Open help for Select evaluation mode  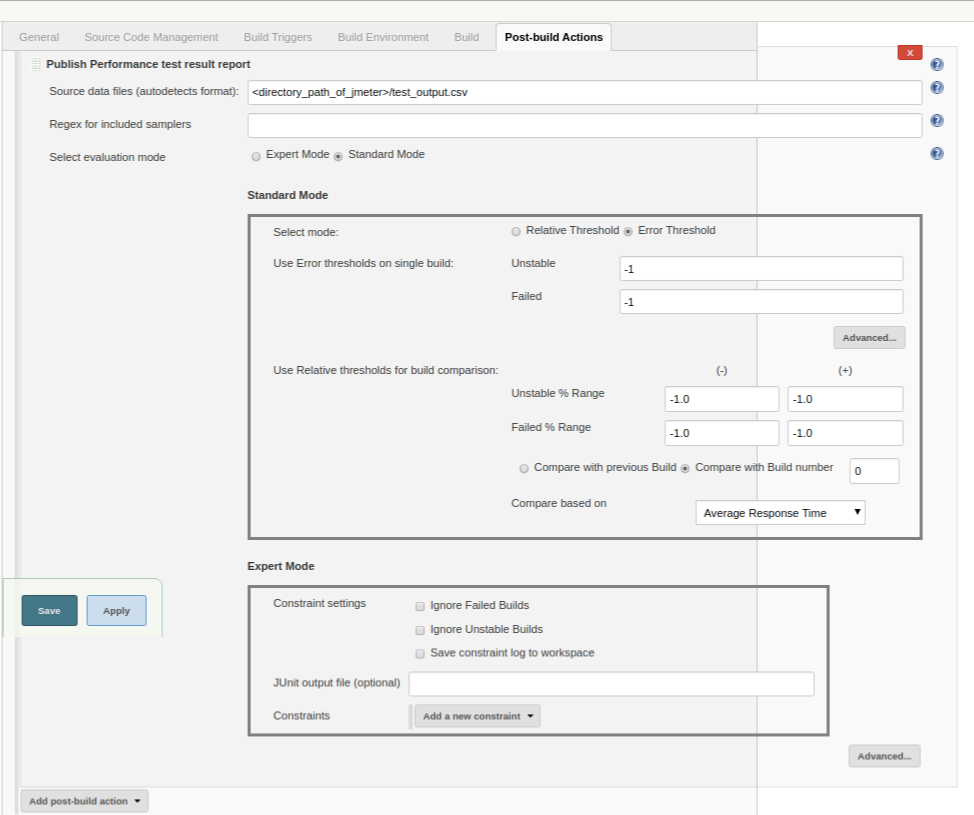(936, 154)
